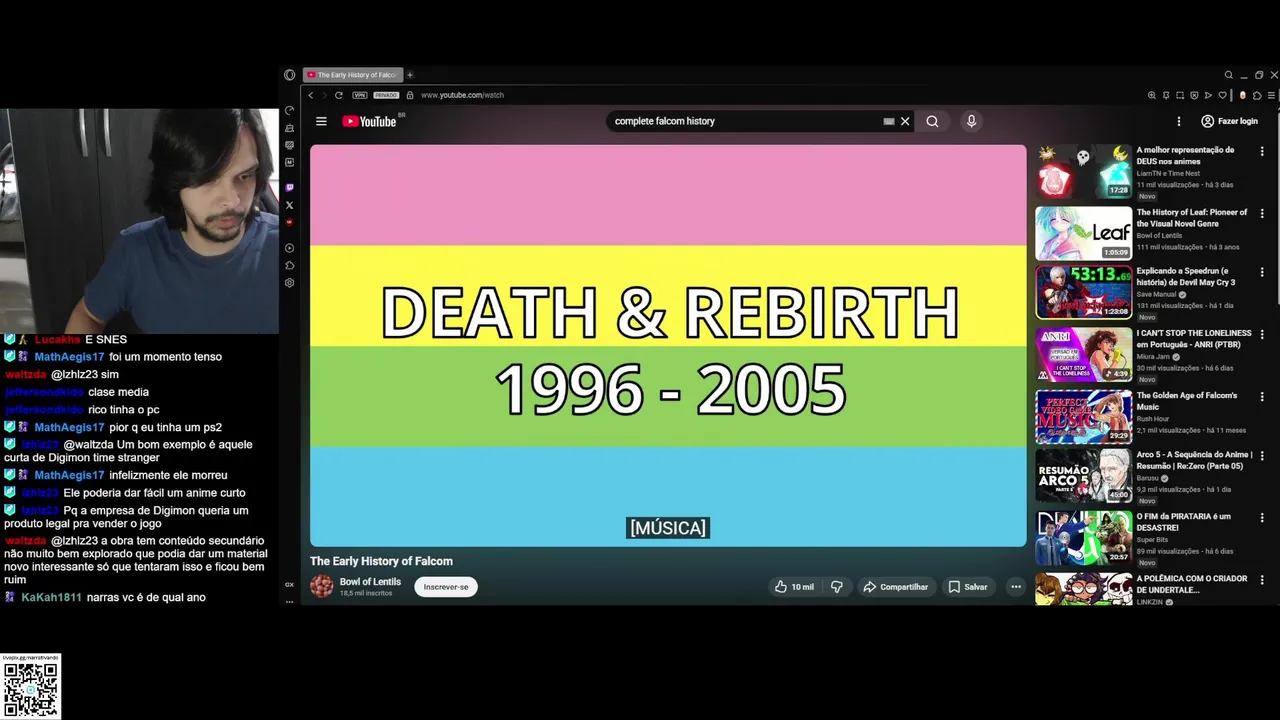Open the Opera menu logo button
The image size is (1280, 720).
tap(289, 75)
